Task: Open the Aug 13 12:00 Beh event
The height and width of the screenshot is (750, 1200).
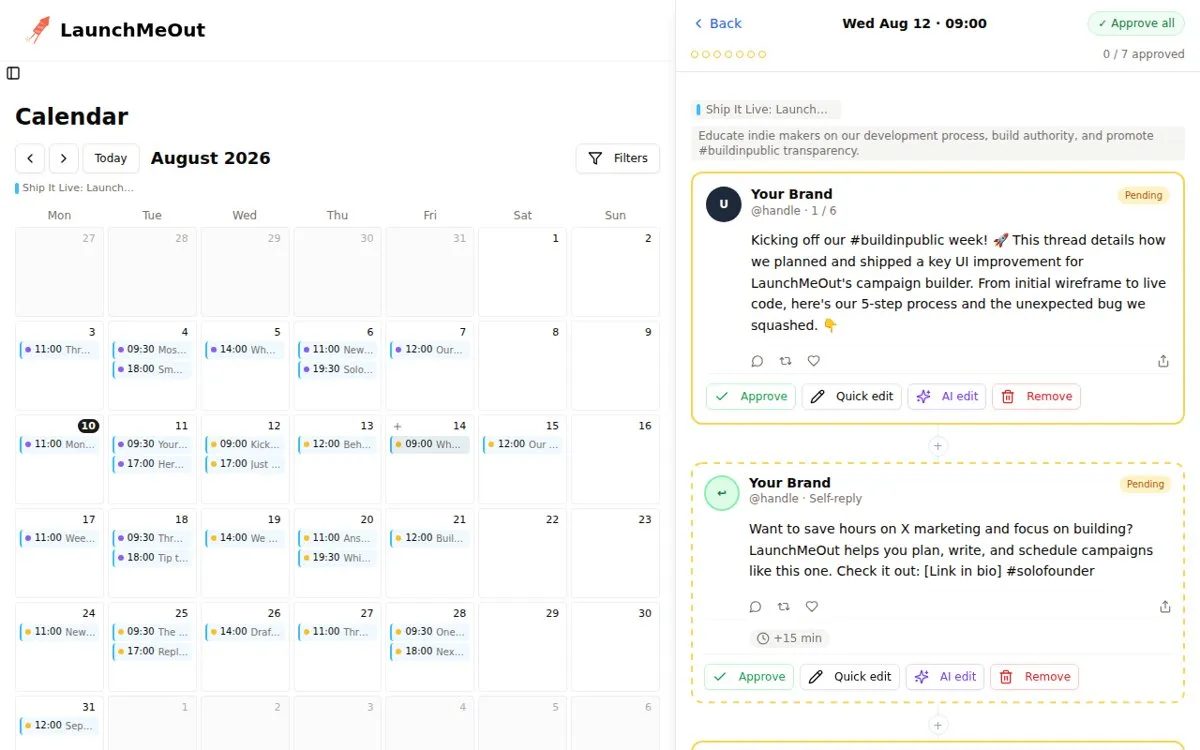Action: point(337,444)
